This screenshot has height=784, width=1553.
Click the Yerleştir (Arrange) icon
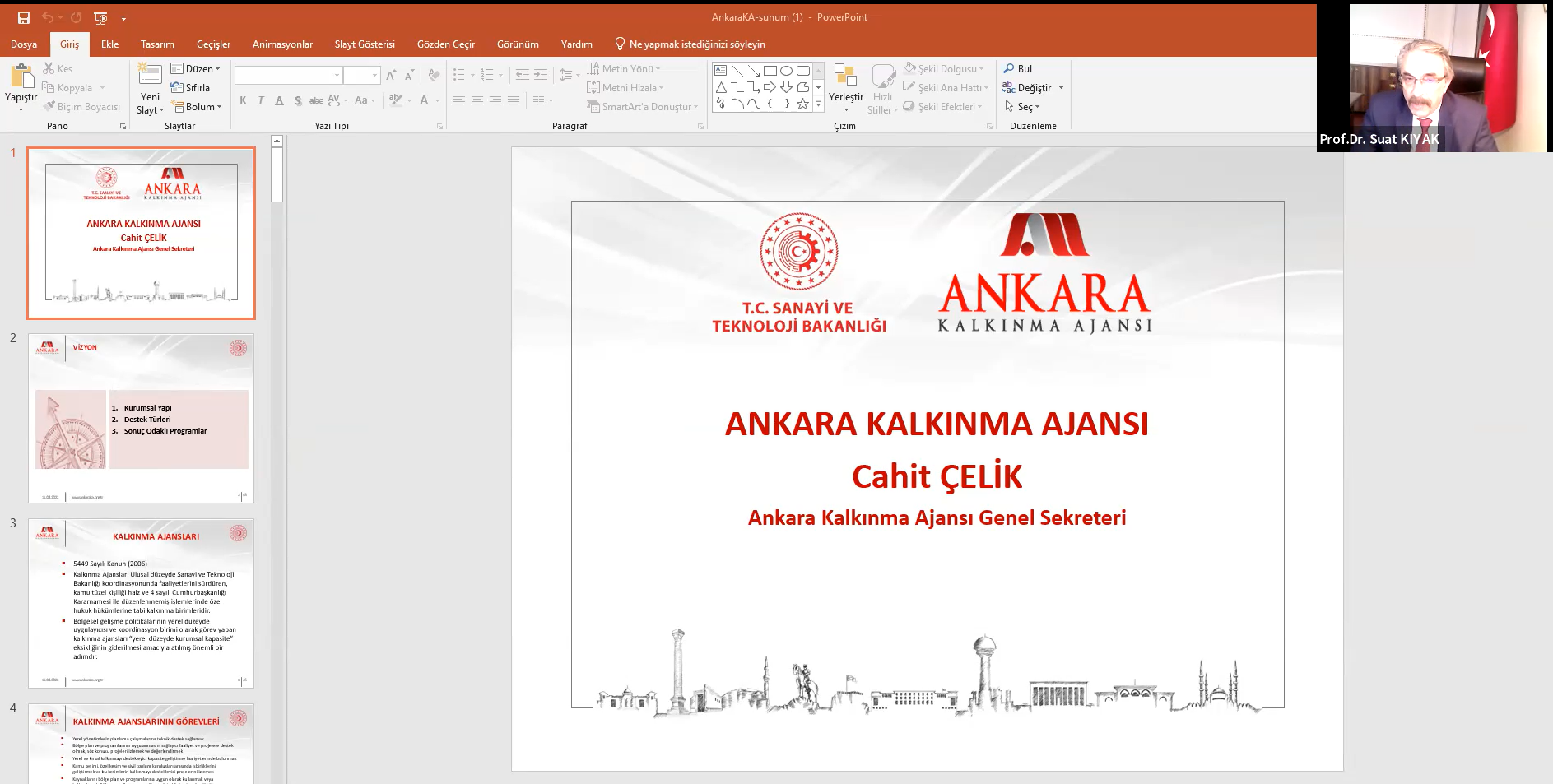click(x=845, y=75)
